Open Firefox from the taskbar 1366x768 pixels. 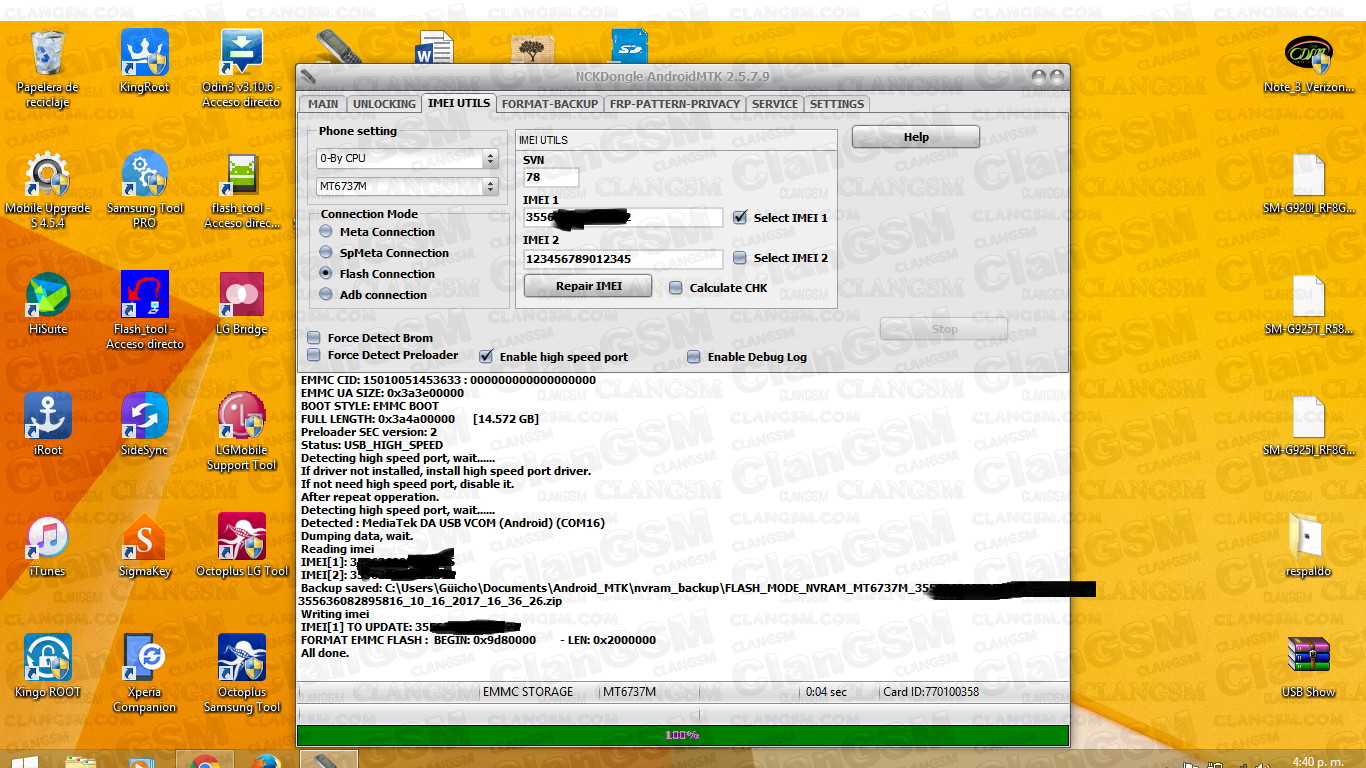(x=266, y=760)
